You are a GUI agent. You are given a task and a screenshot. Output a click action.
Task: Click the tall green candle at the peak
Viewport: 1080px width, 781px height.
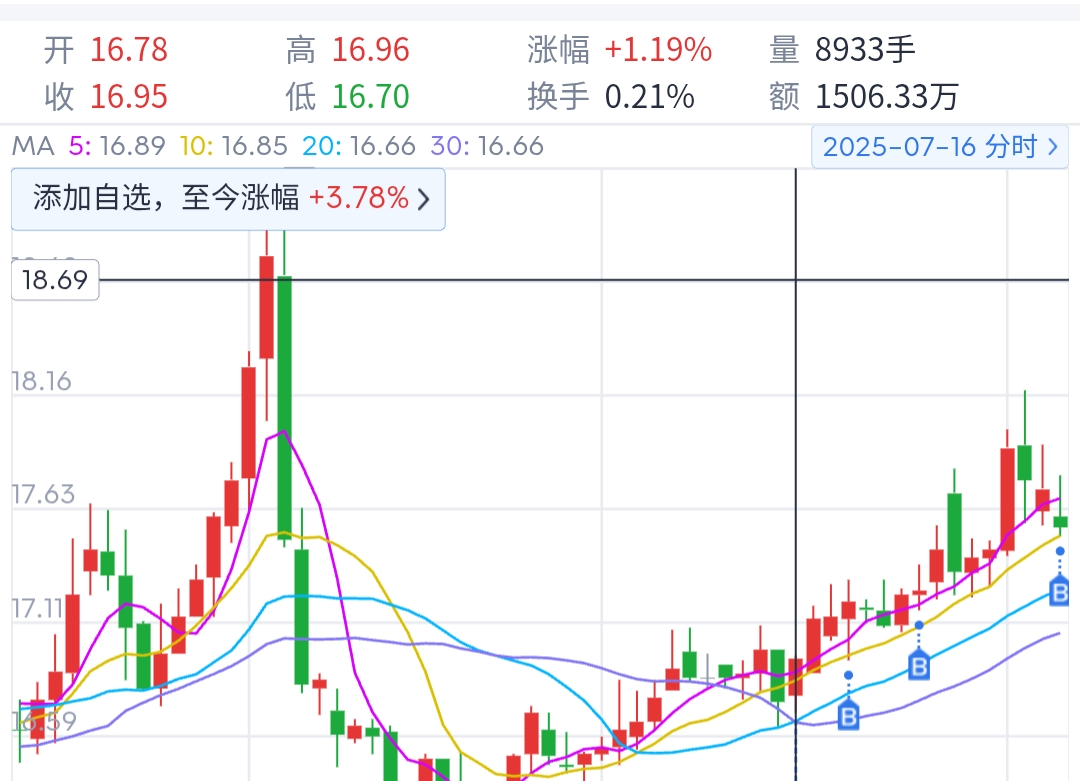tap(284, 406)
